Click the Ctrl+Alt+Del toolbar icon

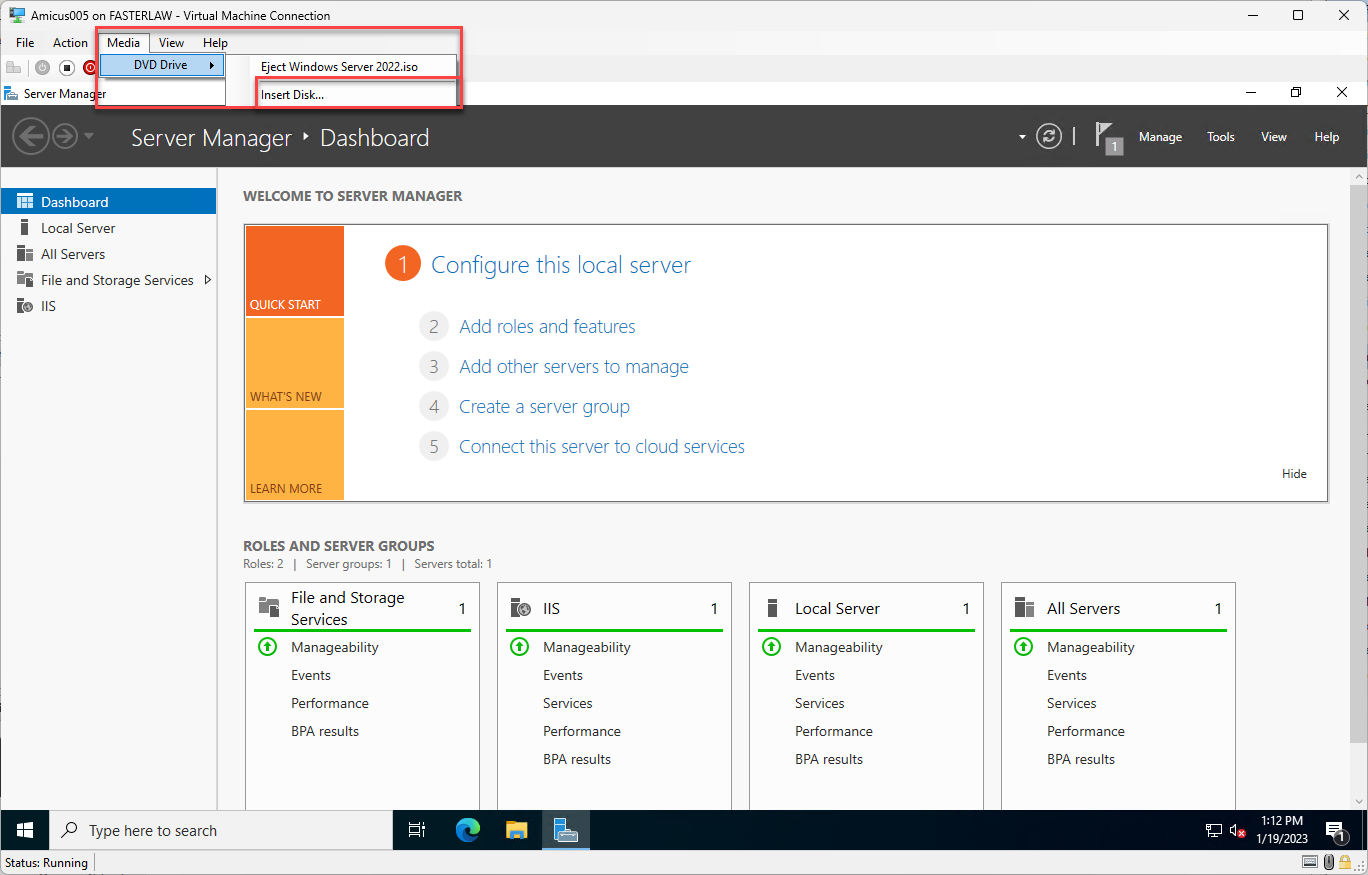point(13,68)
